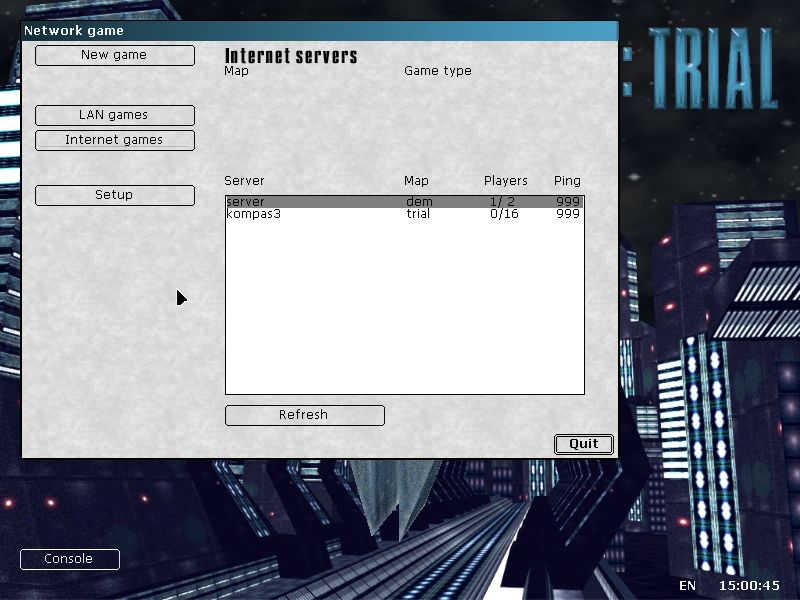Viewport: 800px width, 600px height.
Task: Click the 'dem' map cell
Action: [x=419, y=202]
